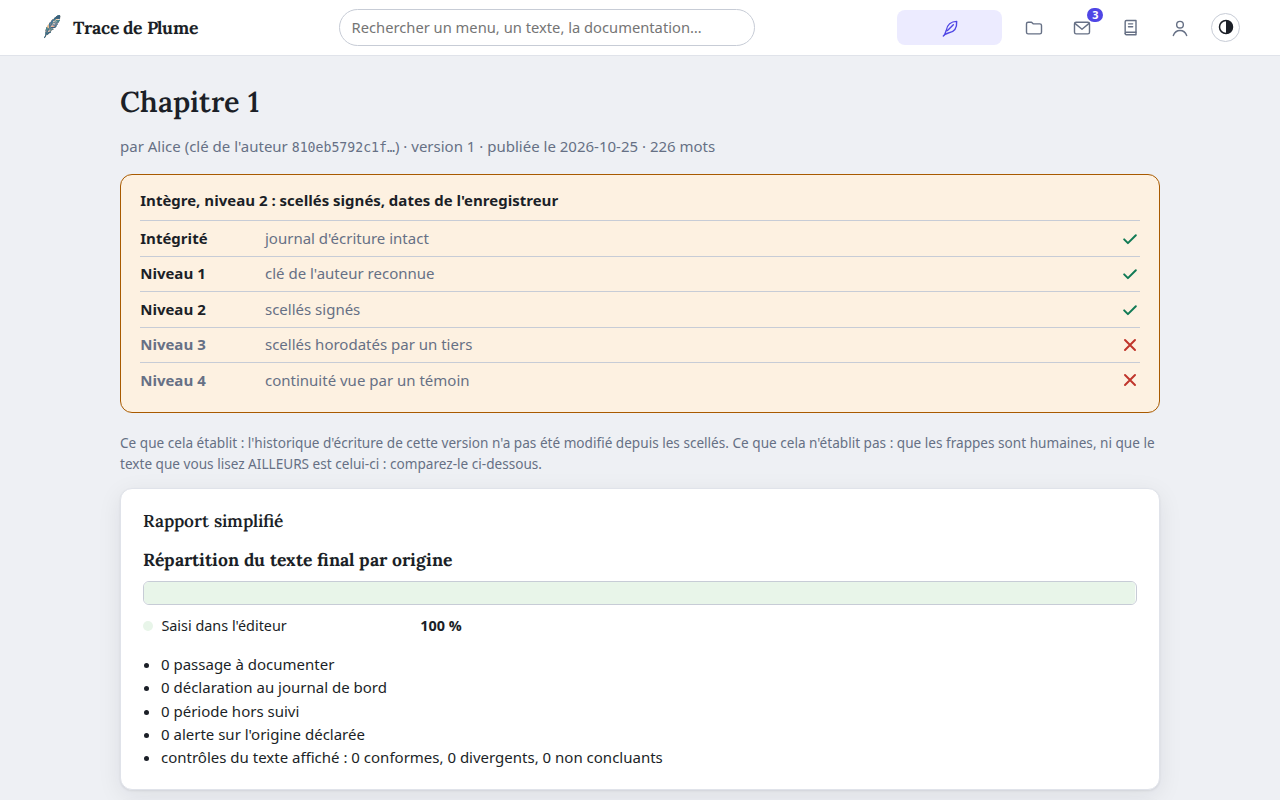Image resolution: width=1280 pixels, height=800 pixels.
Task: Click the "0 alerte sur l'origine déclarée" line
Action: (263, 735)
